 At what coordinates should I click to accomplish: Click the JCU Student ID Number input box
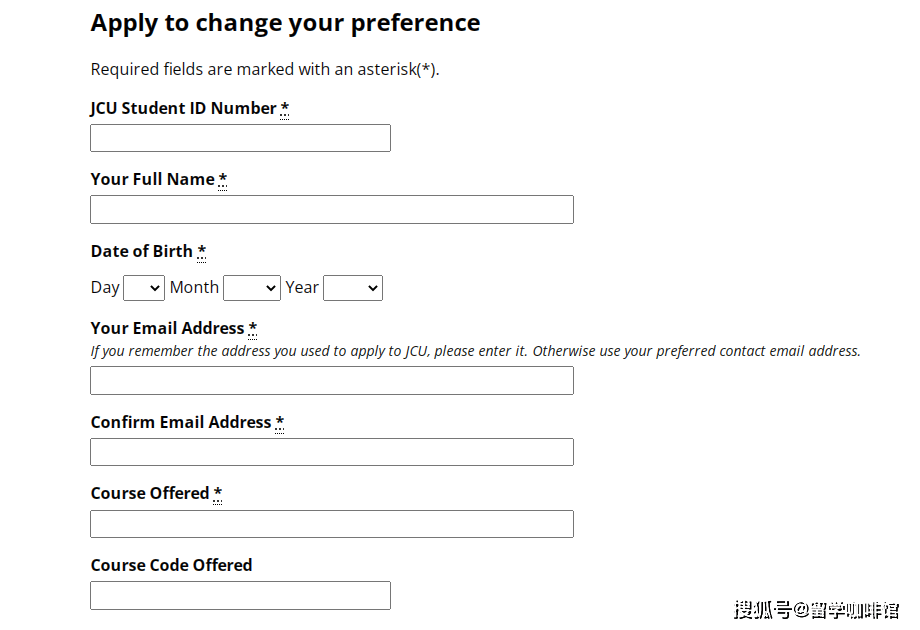[240, 138]
